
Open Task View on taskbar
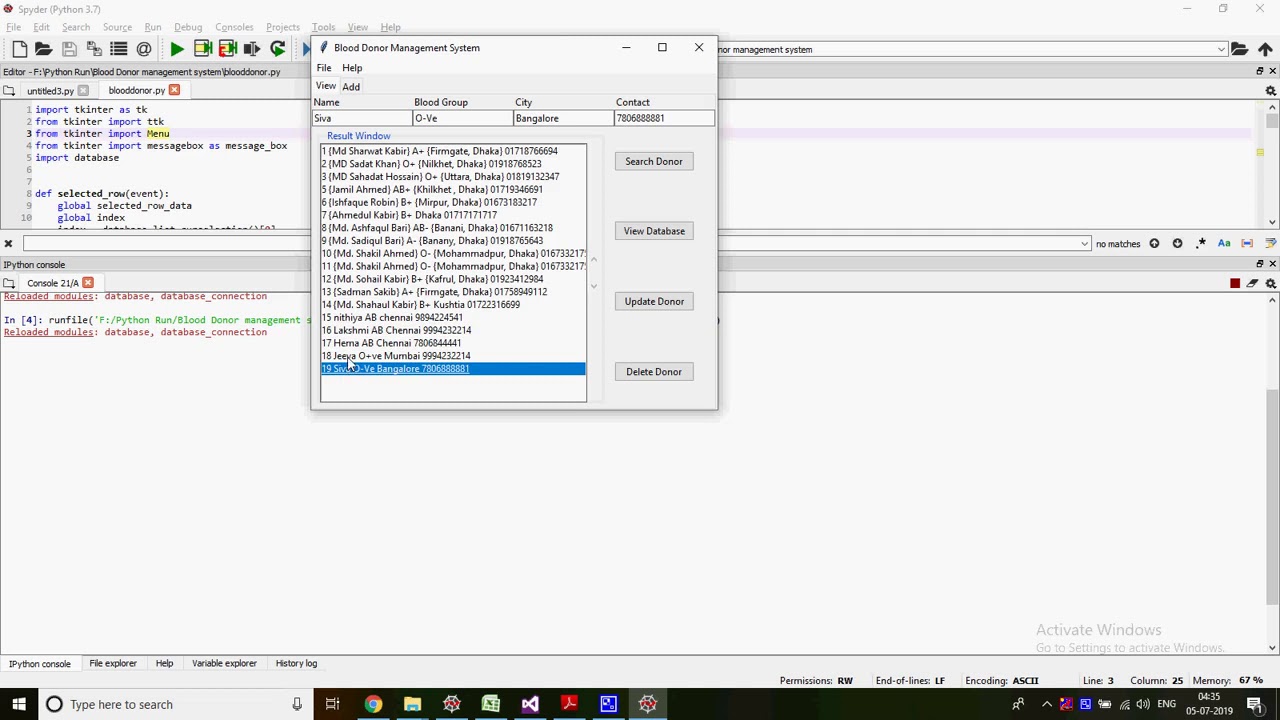point(332,704)
